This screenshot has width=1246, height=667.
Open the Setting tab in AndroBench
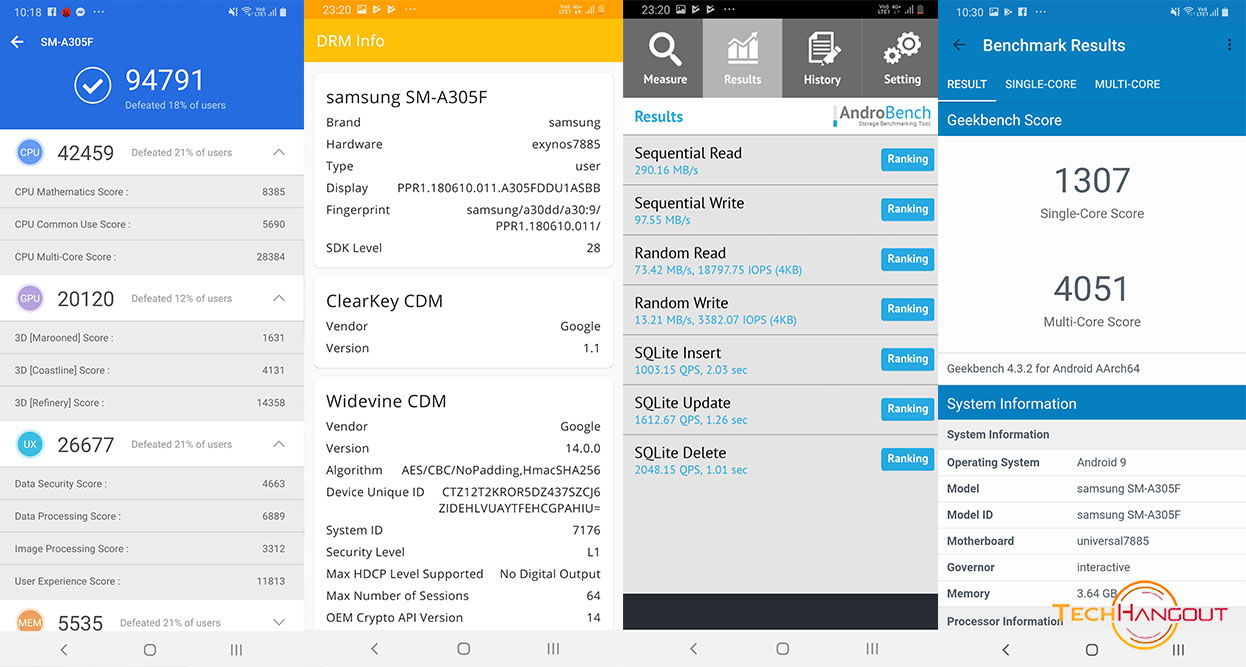point(901,58)
